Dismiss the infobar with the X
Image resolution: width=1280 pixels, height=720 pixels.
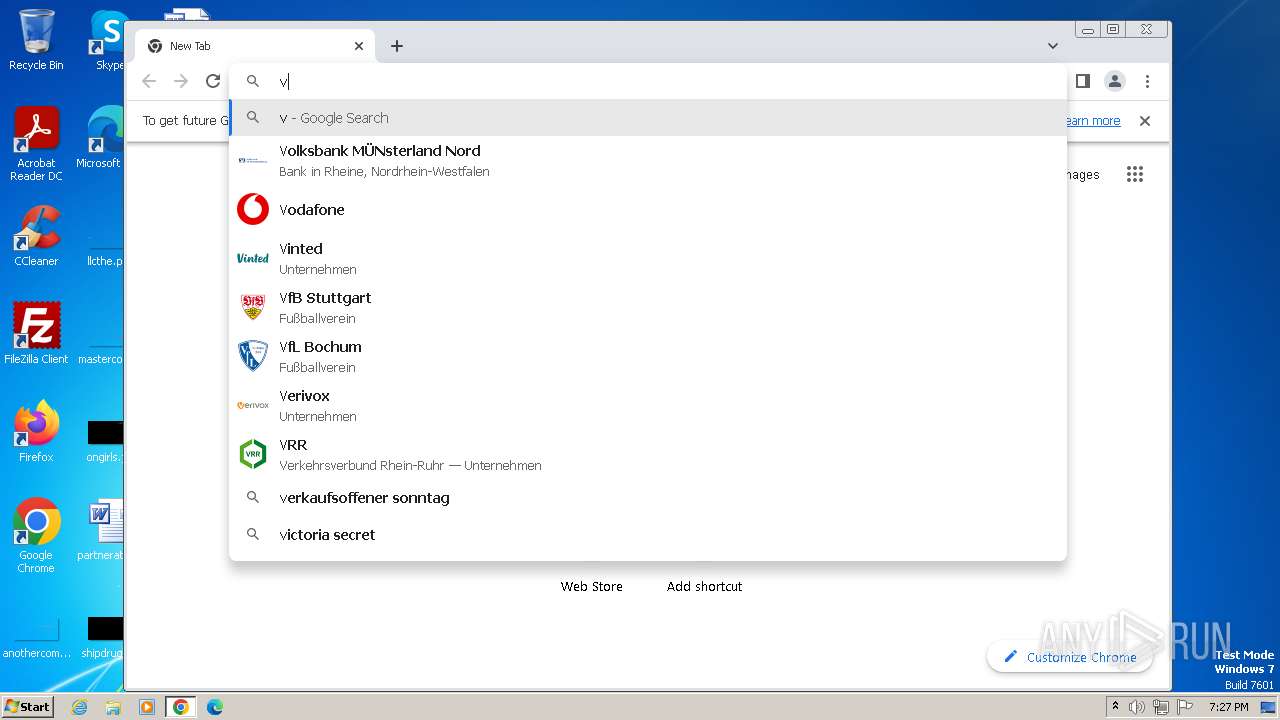1145,121
